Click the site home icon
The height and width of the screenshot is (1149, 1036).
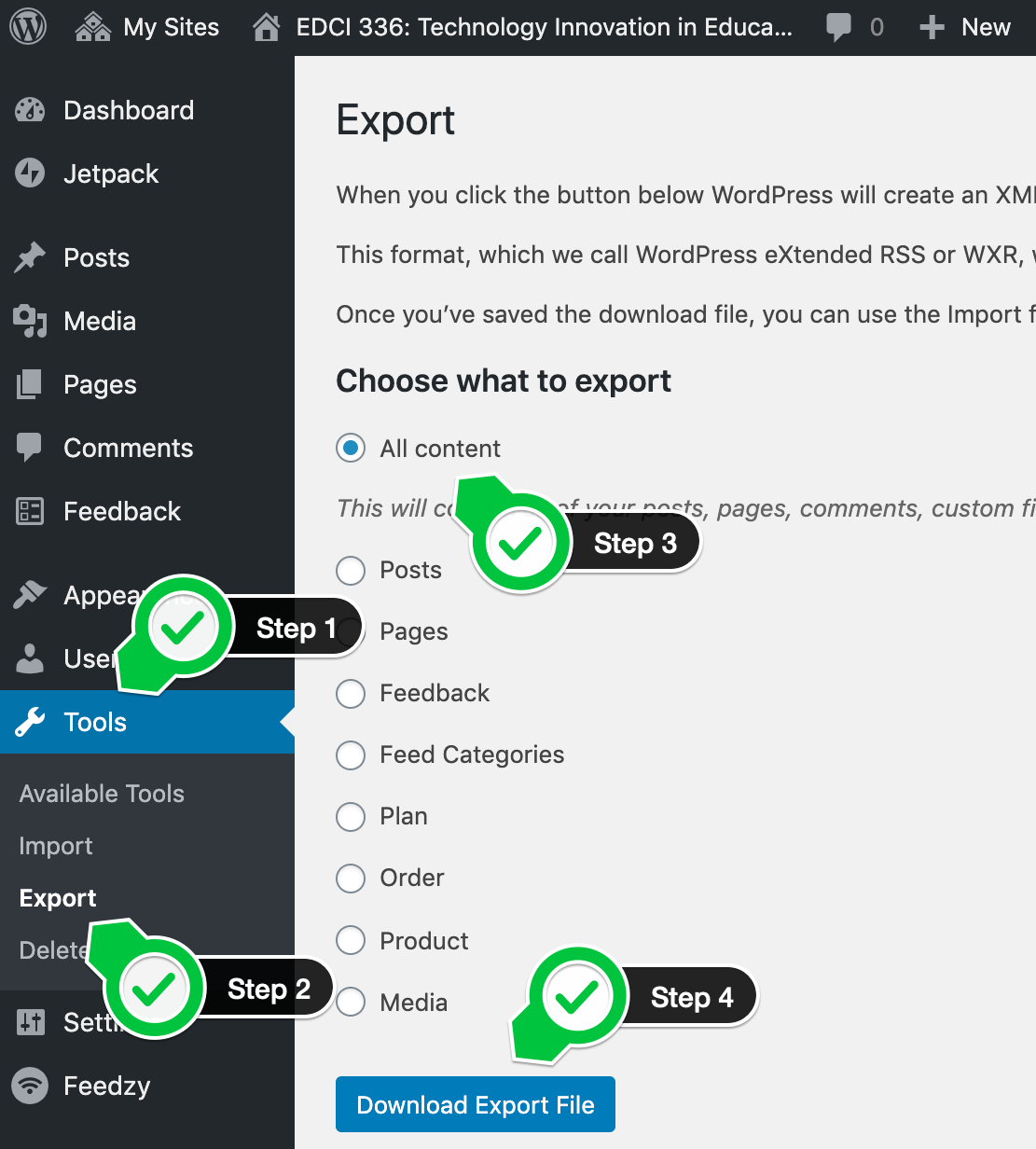click(x=267, y=27)
